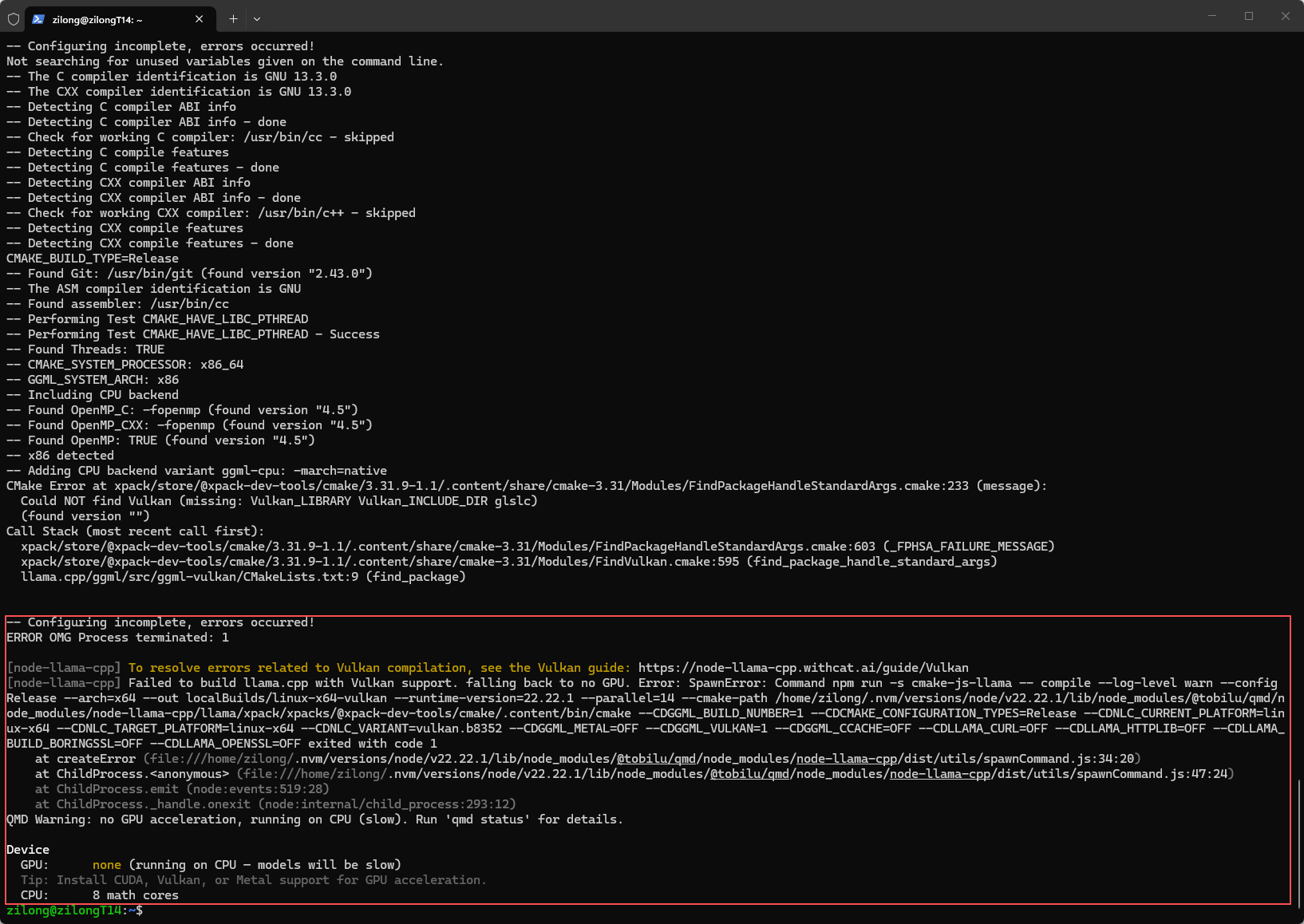Close the zilong@zilongT14 tab
The height and width of the screenshot is (924, 1304).
(x=199, y=19)
